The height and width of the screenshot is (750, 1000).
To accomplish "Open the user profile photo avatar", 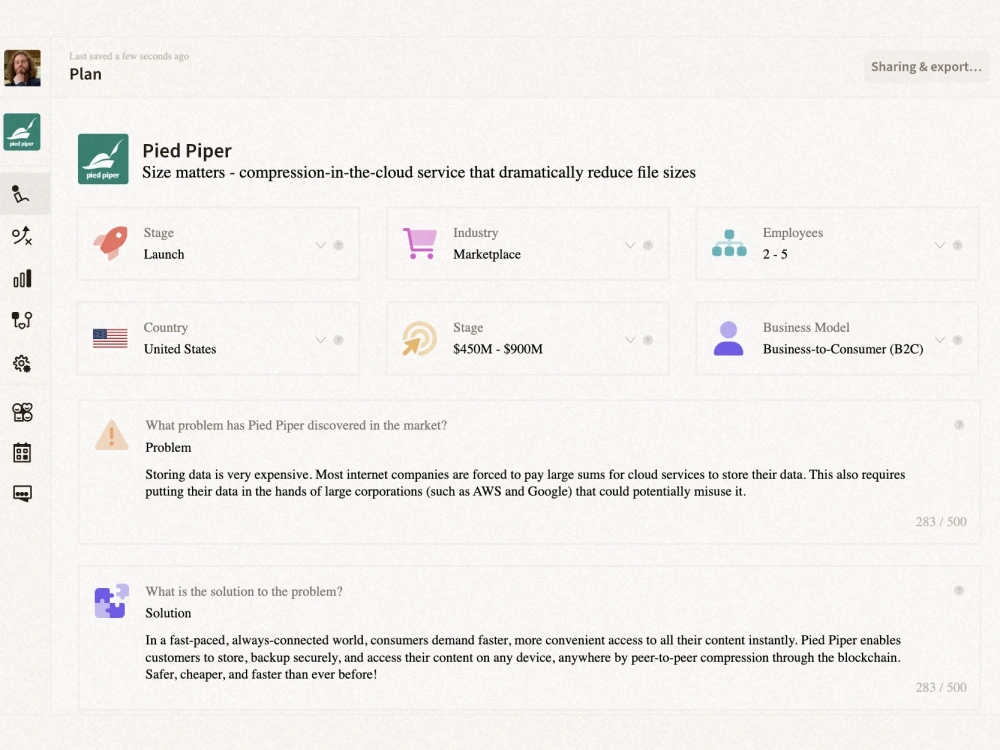I will click(x=22, y=68).
